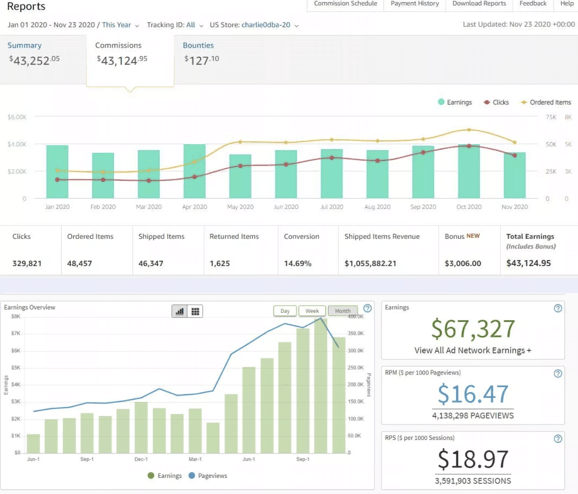
Task: Switch Earnings Overview to bar chart view
Action: pyautogui.click(x=180, y=312)
